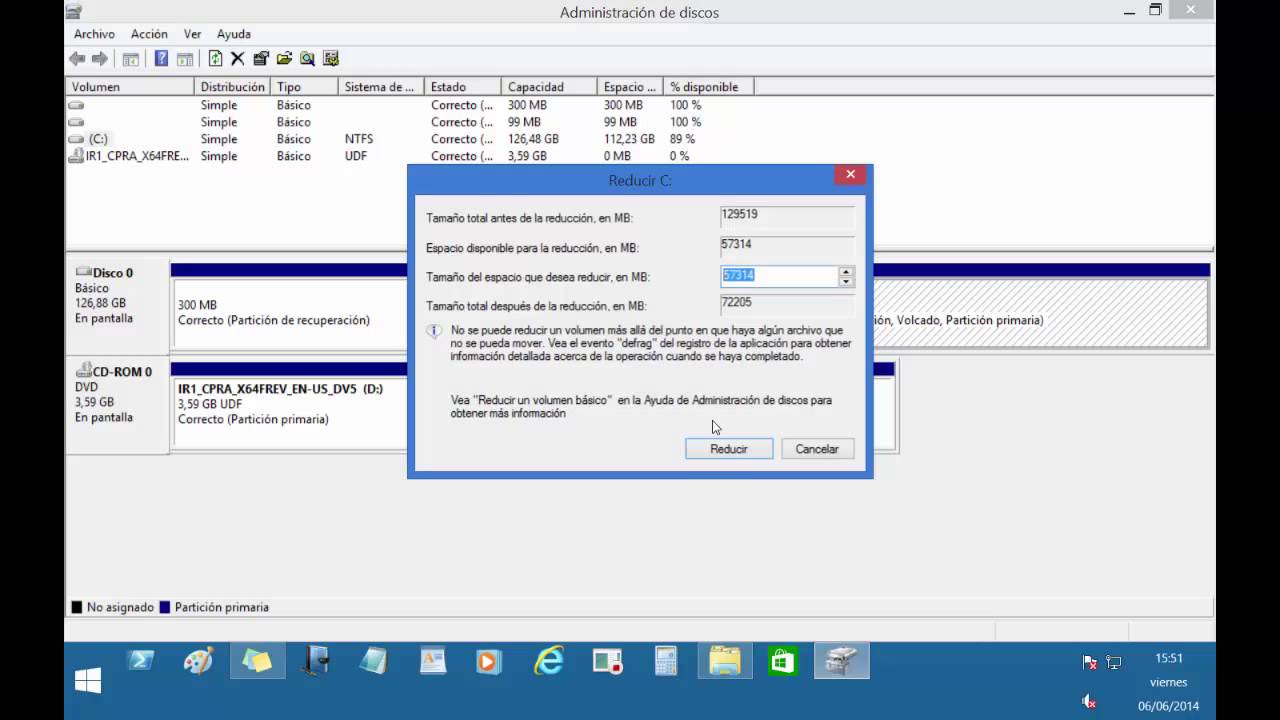Click the Forward arrow toolbar icon
The width and height of the screenshot is (1280, 720).
99,59
